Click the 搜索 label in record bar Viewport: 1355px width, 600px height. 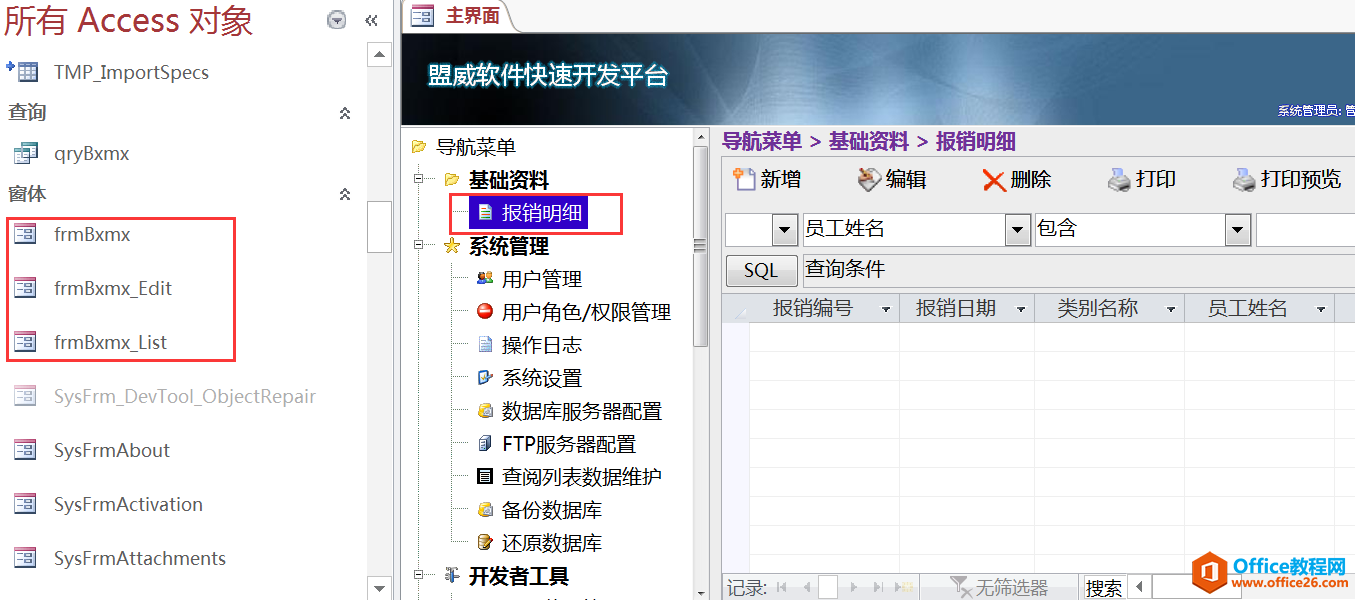[x=1103, y=588]
